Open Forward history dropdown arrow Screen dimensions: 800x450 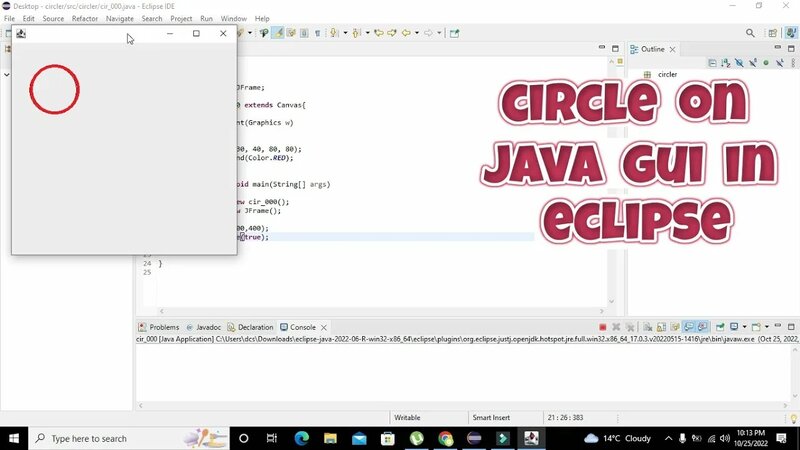click(x=439, y=33)
